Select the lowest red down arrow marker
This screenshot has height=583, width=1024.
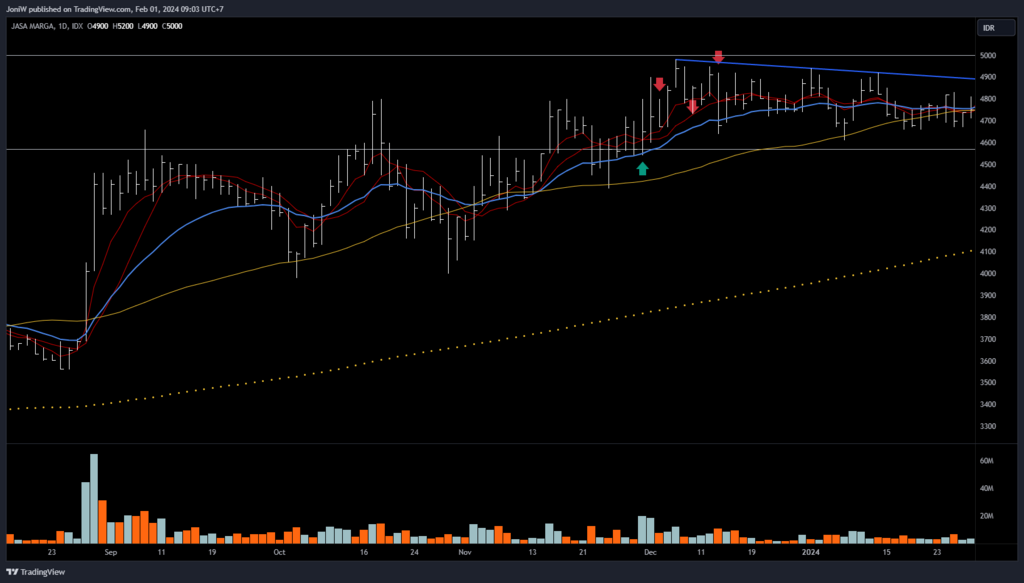(692, 106)
